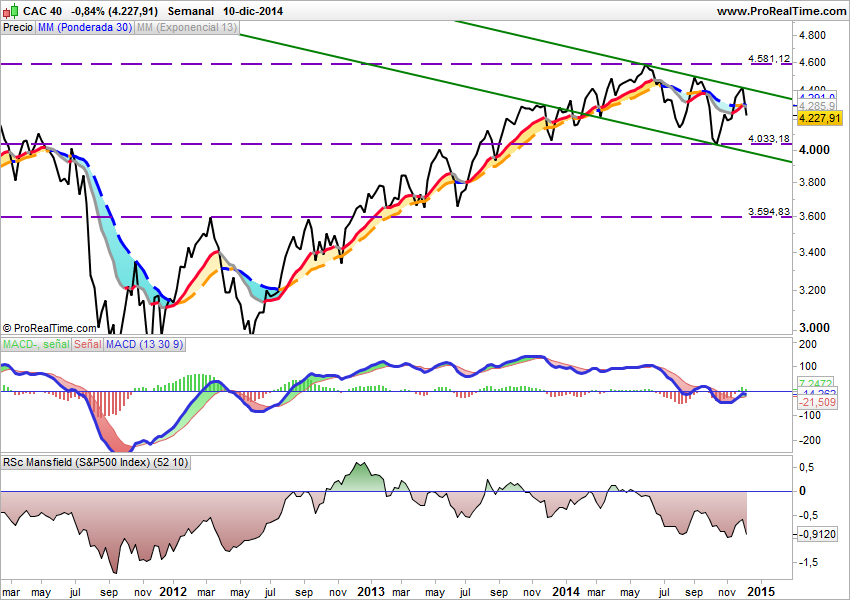
Task: Click the 3.594,83 support level label
Action: (x=769, y=212)
